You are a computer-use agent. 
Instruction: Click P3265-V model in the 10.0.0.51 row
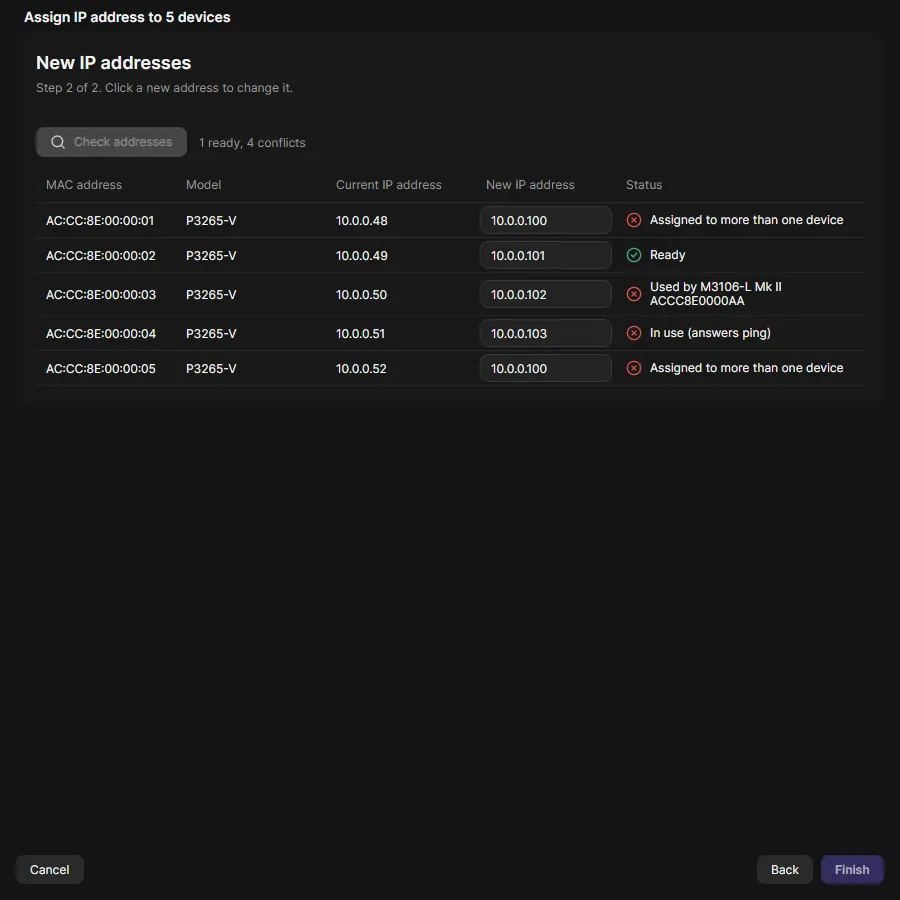[211, 333]
